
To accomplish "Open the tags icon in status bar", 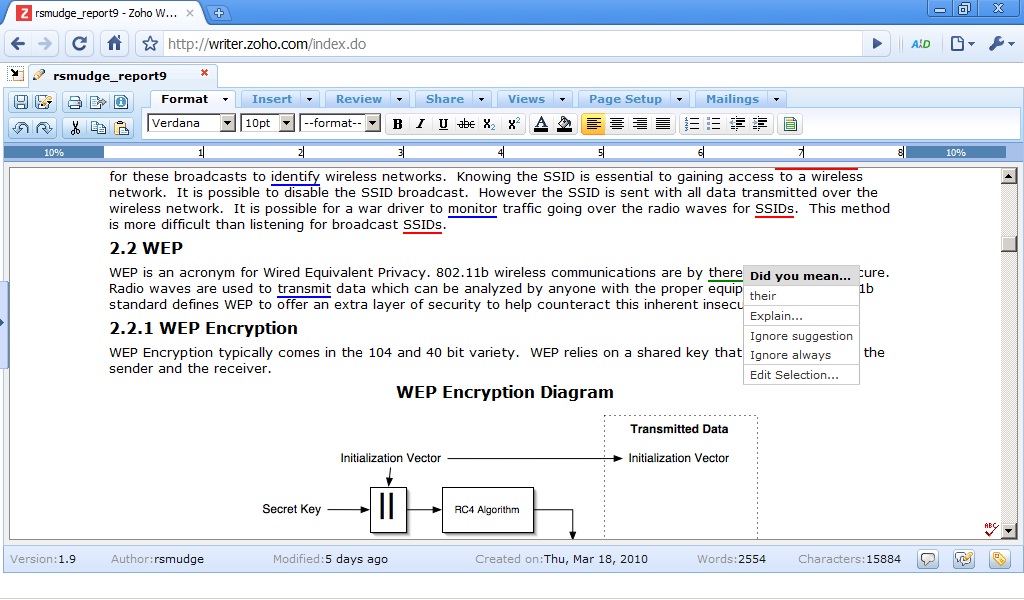I will pyautogui.click(x=999, y=560).
